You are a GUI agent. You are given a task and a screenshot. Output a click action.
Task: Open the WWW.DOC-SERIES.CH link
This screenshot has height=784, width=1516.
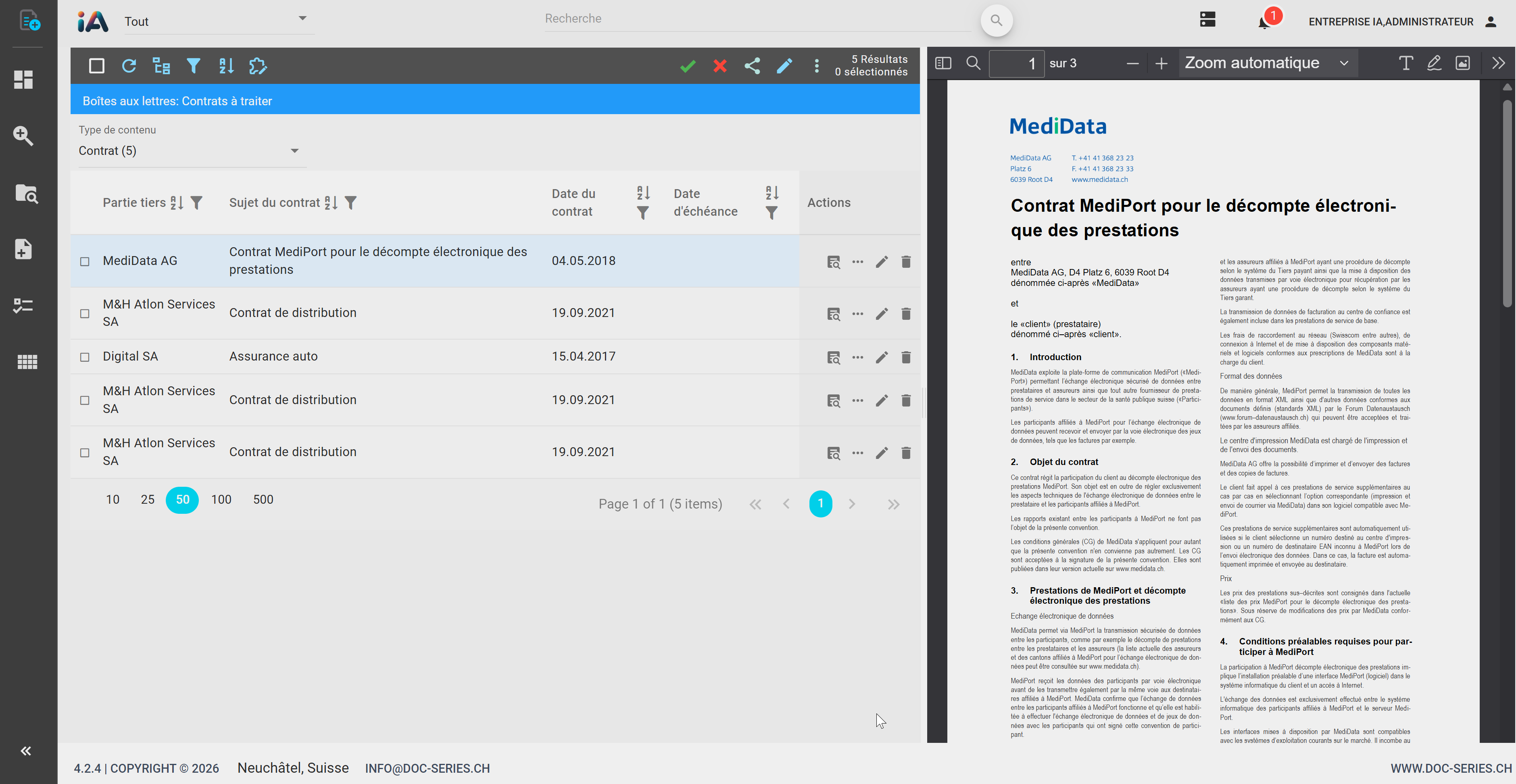point(1451,768)
